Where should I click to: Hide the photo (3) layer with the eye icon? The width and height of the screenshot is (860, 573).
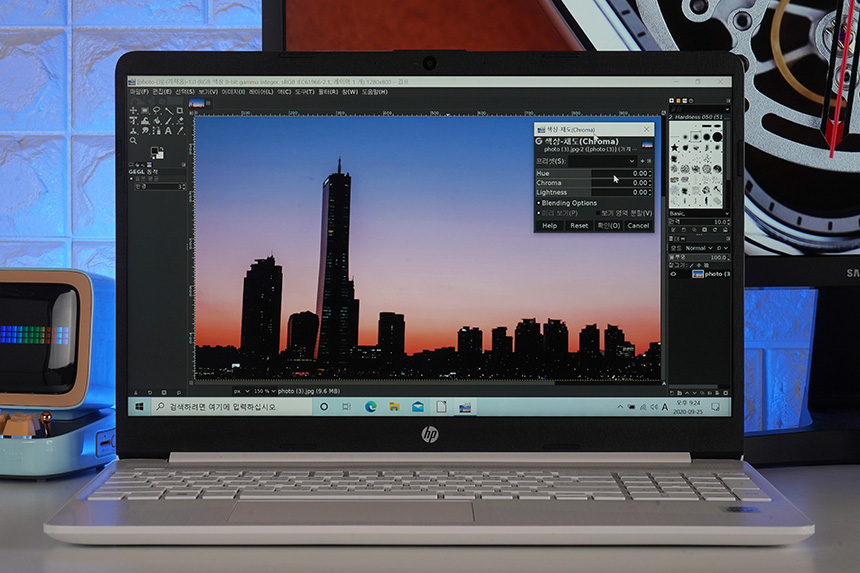click(x=673, y=274)
